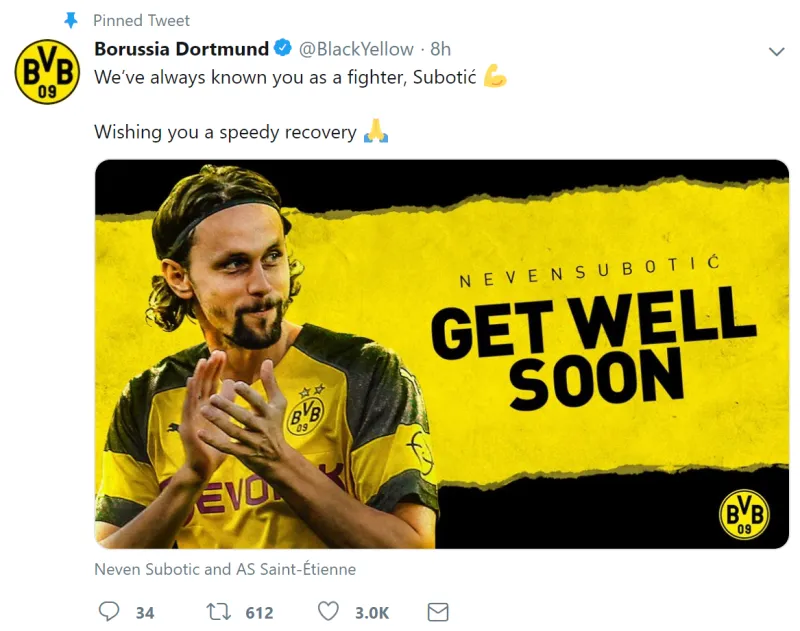Click the reply speech bubble icon
The width and height of the screenshot is (800, 631).
pos(109,611)
